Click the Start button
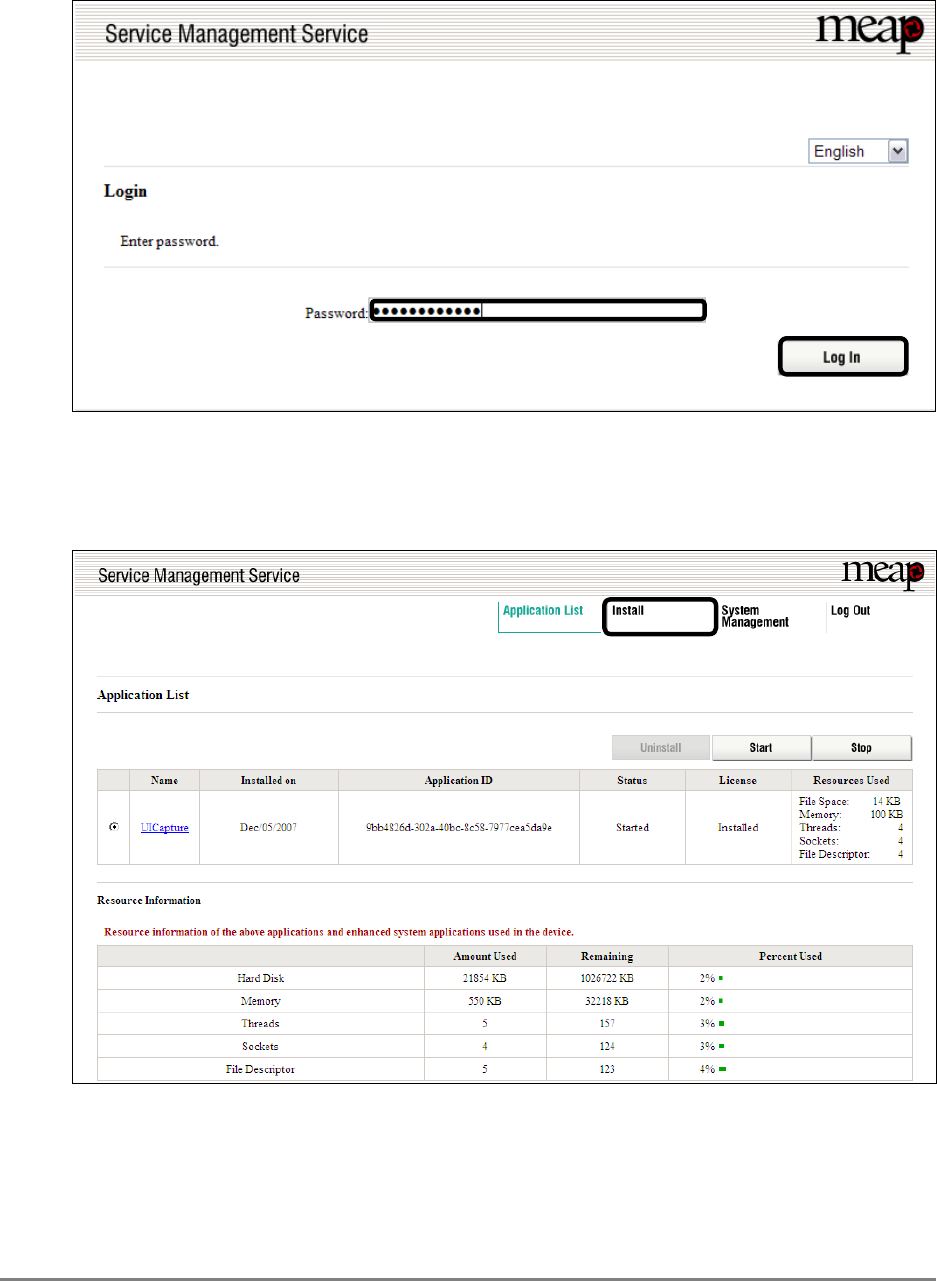Viewport: 937px width, 1281px height. click(761, 748)
